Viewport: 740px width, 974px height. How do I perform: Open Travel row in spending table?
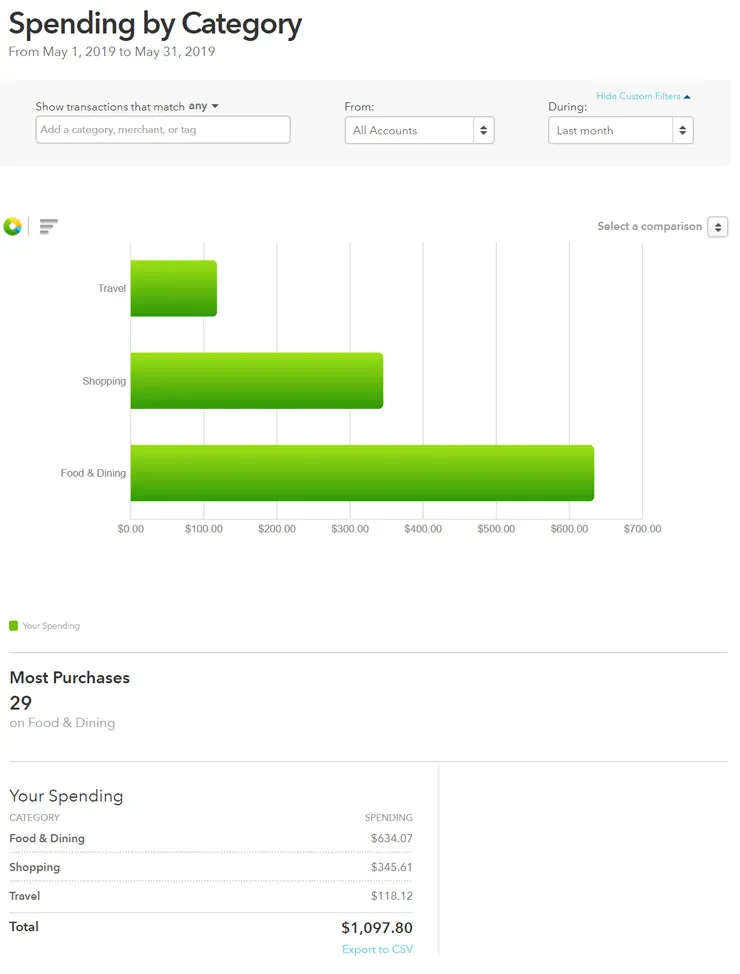(211, 896)
